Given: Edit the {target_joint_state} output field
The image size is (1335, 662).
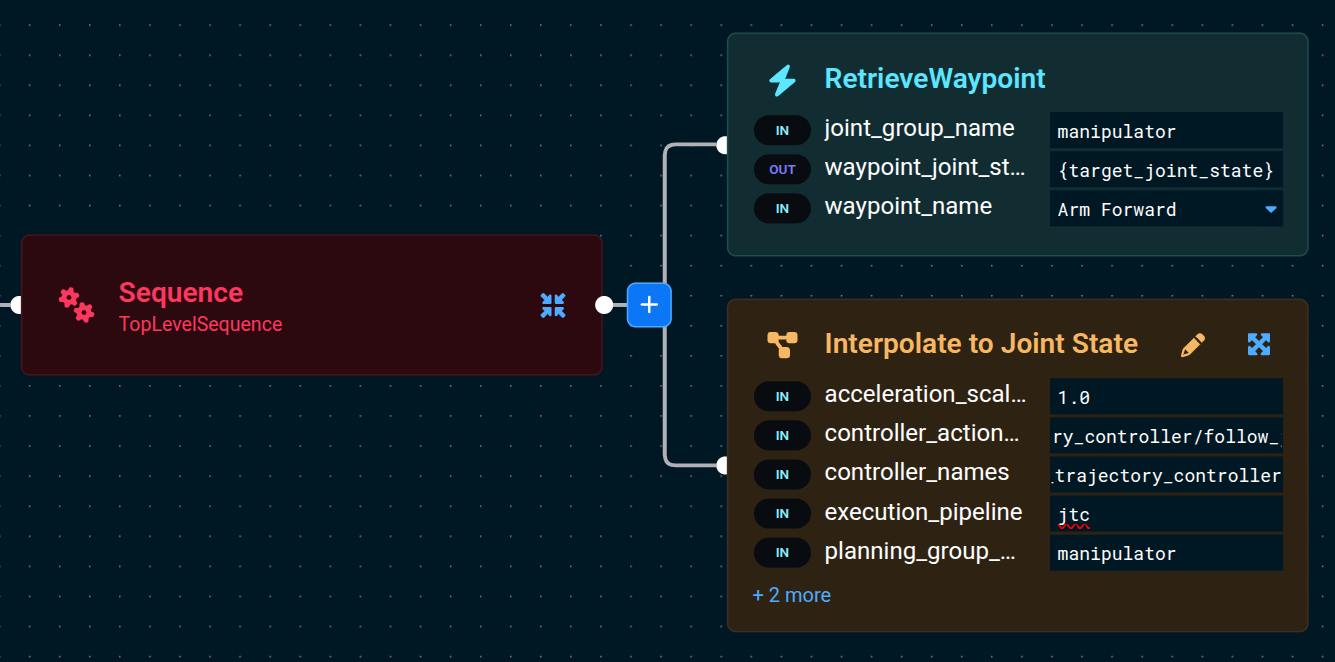Looking at the screenshot, I should coord(1165,171).
